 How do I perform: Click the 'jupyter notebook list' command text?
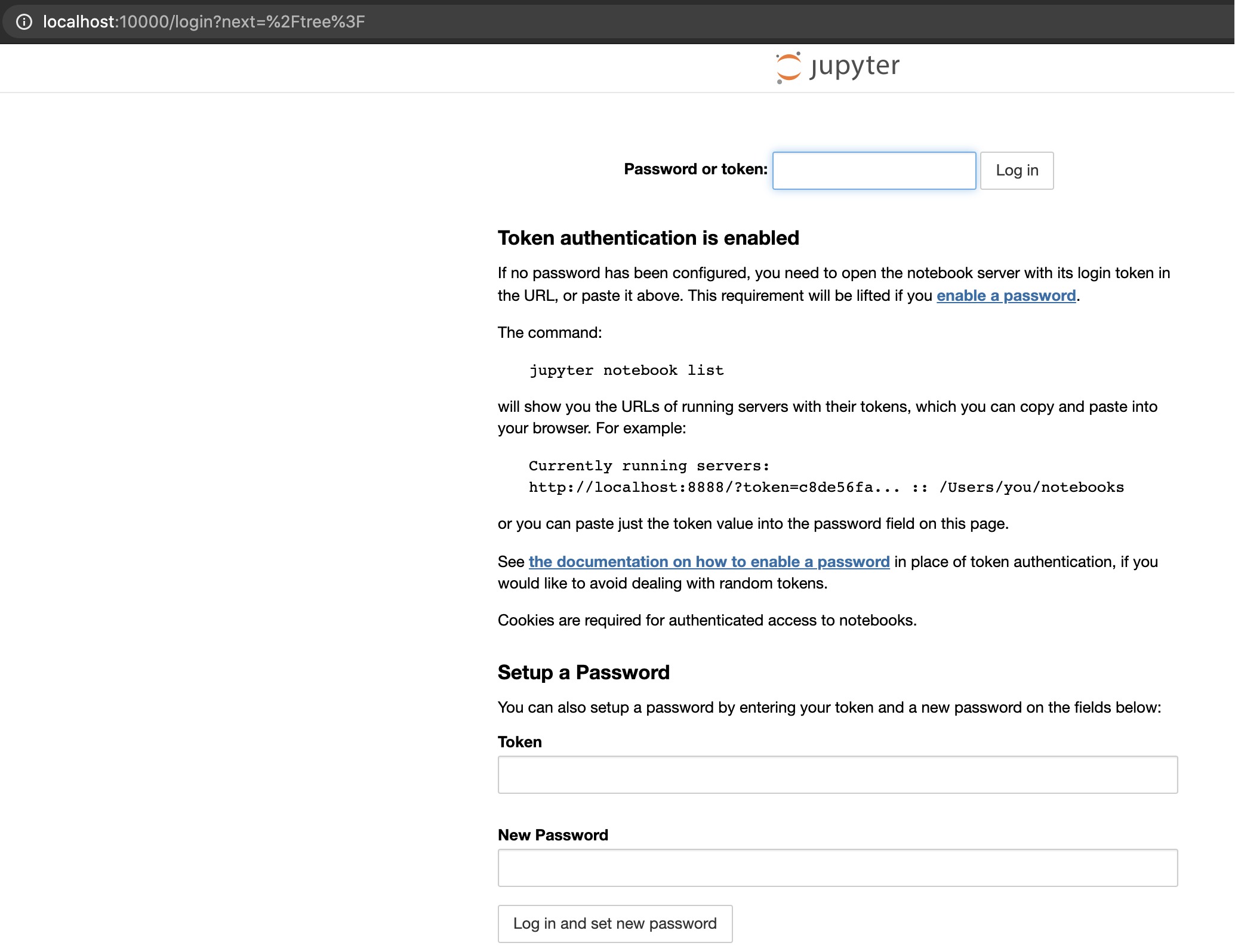(626, 371)
